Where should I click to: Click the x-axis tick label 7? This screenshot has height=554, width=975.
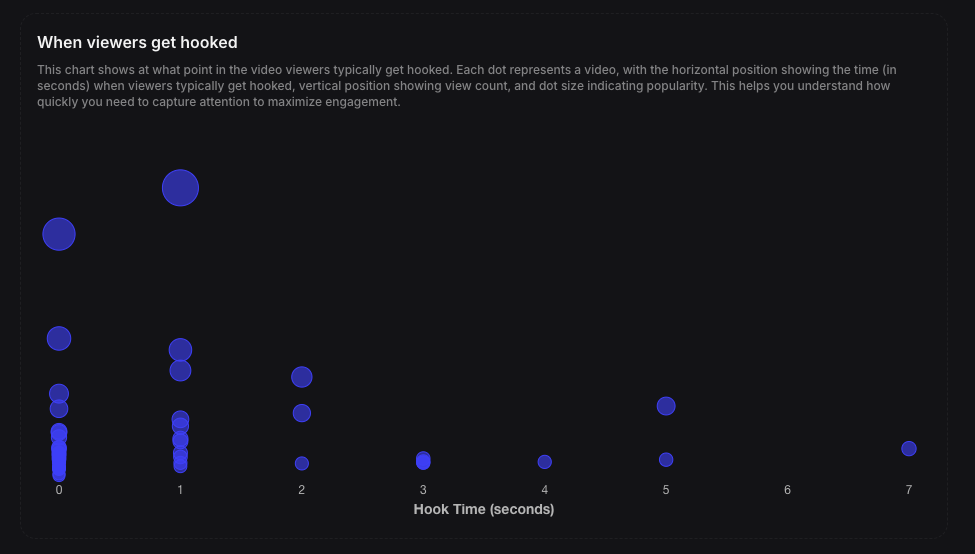(909, 490)
